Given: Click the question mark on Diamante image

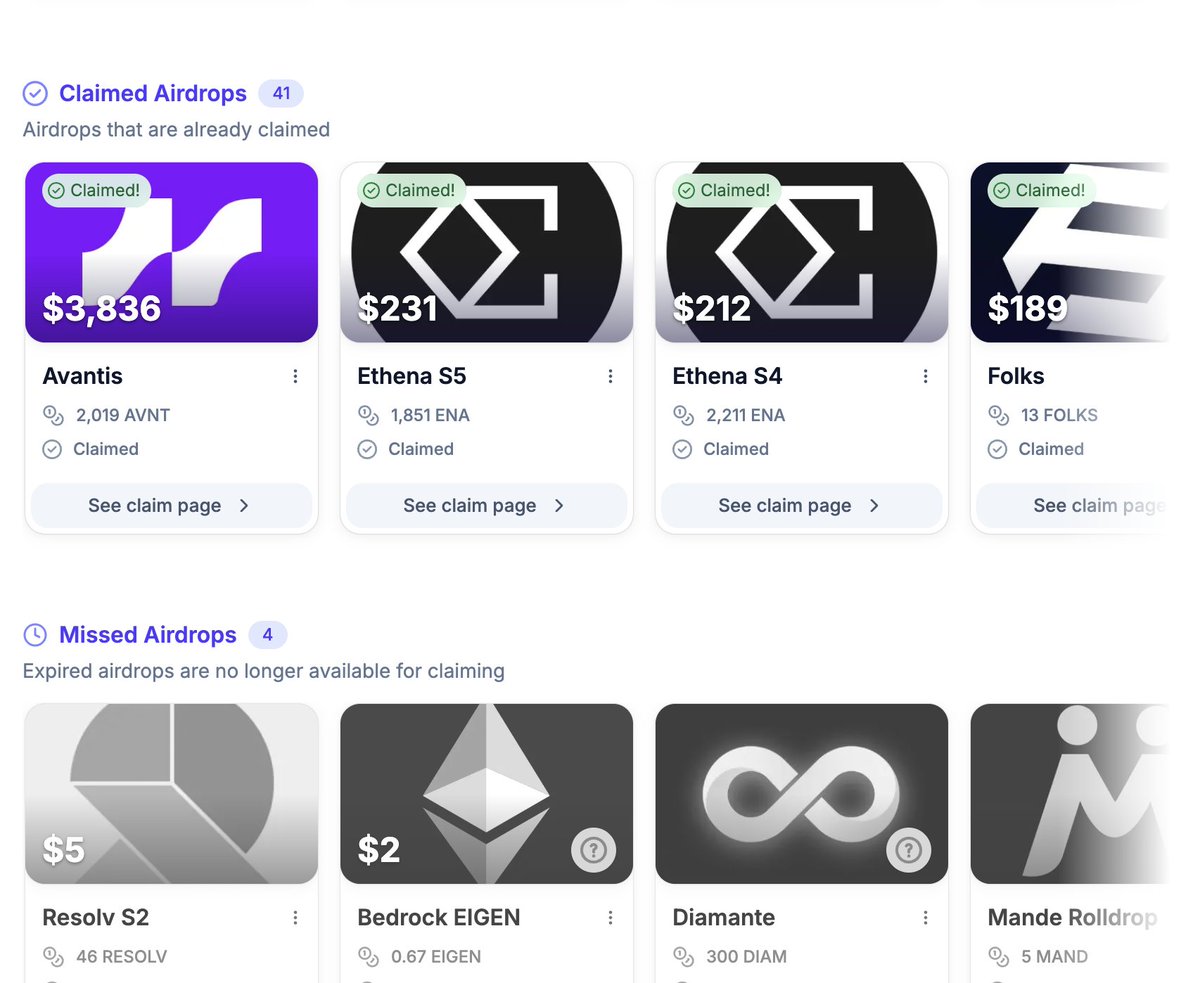Looking at the screenshot, I should coord(908,850).
